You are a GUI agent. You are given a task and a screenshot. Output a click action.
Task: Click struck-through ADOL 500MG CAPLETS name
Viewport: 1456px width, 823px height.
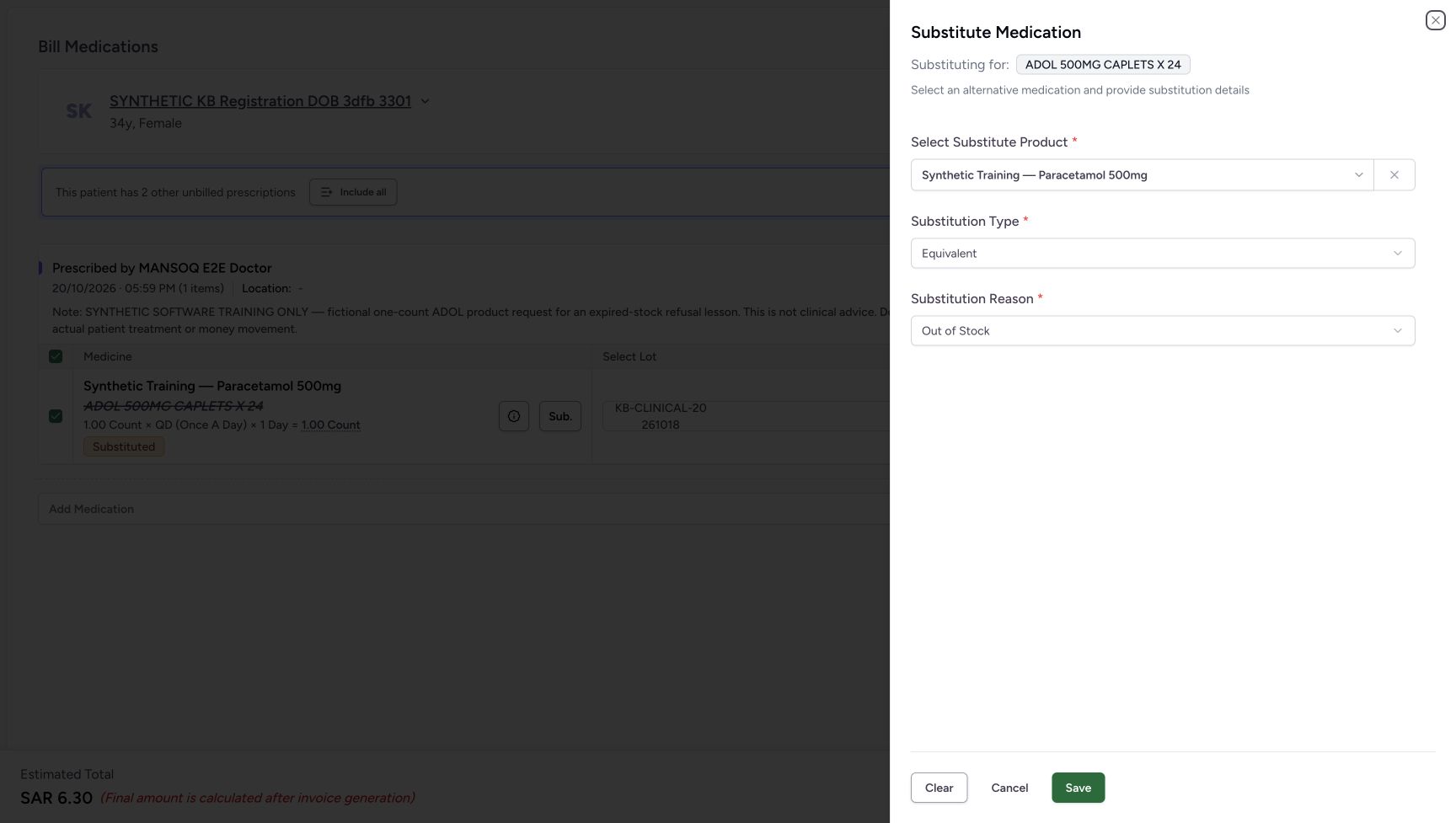pyautogui.click(x=174, y=406)
